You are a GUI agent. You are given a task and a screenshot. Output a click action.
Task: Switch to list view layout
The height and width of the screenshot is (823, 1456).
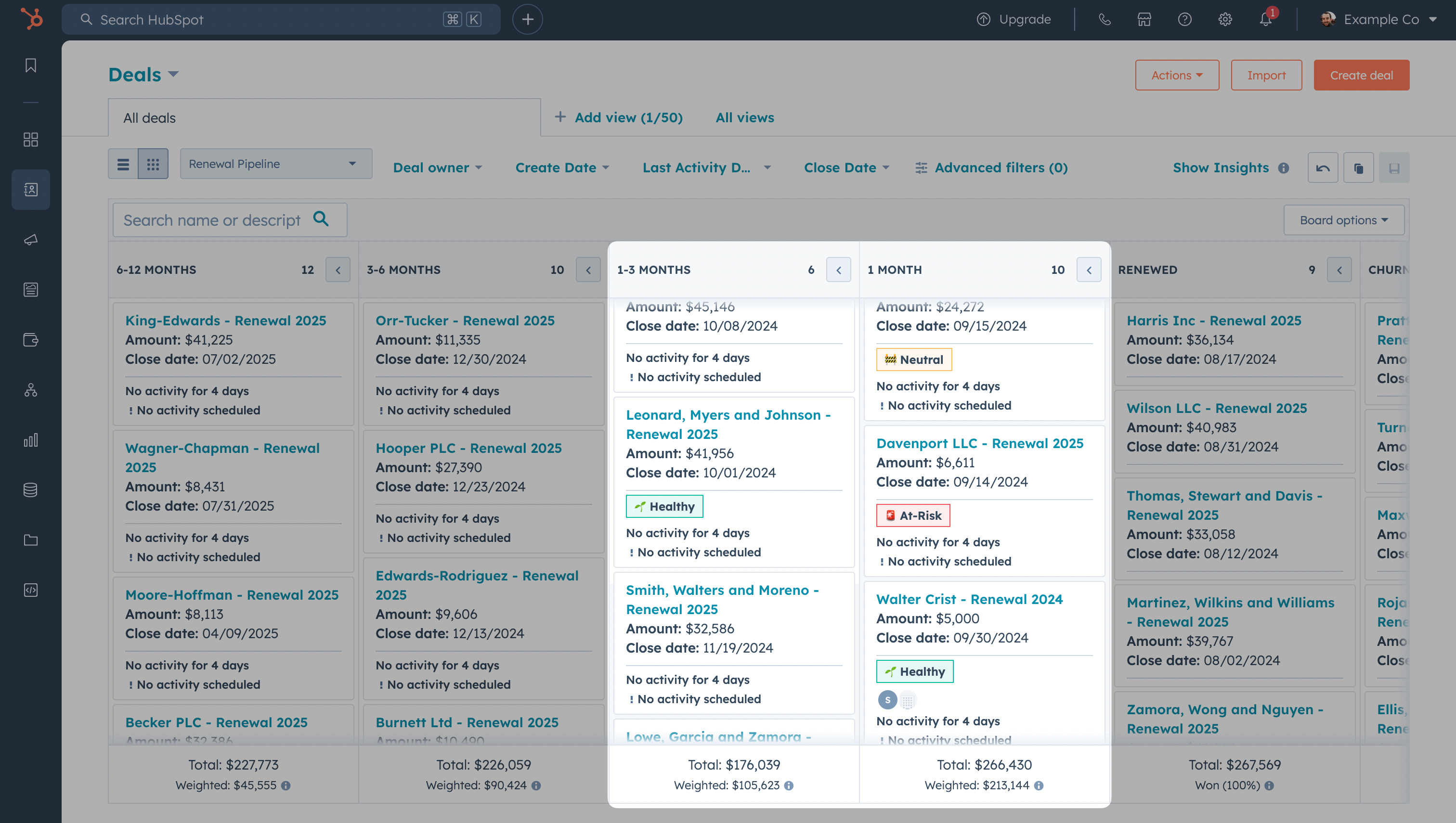click(x=123, y=164)
